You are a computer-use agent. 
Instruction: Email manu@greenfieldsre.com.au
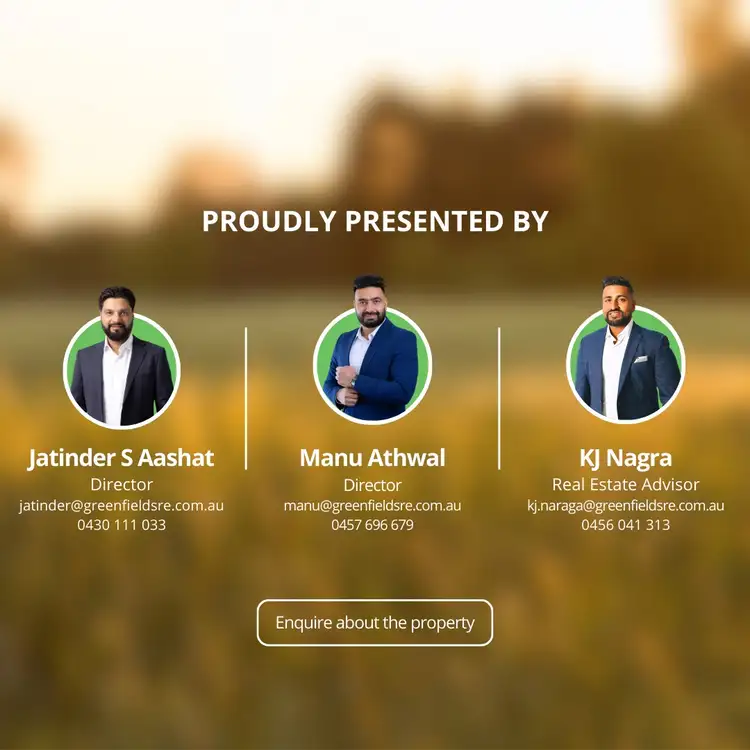[372, 506]
